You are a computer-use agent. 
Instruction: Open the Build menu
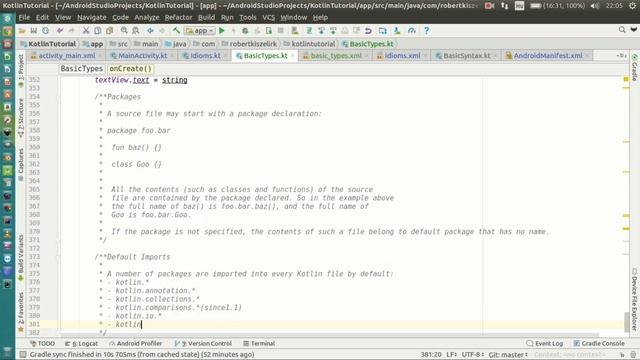(206, 18)
